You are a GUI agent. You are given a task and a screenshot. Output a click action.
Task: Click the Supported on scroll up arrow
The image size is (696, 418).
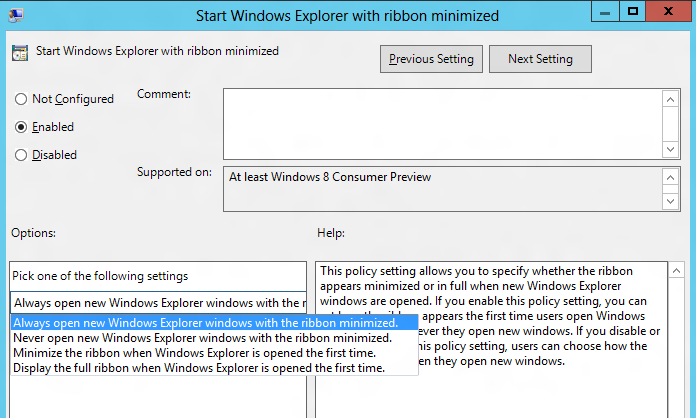[670, 176]
